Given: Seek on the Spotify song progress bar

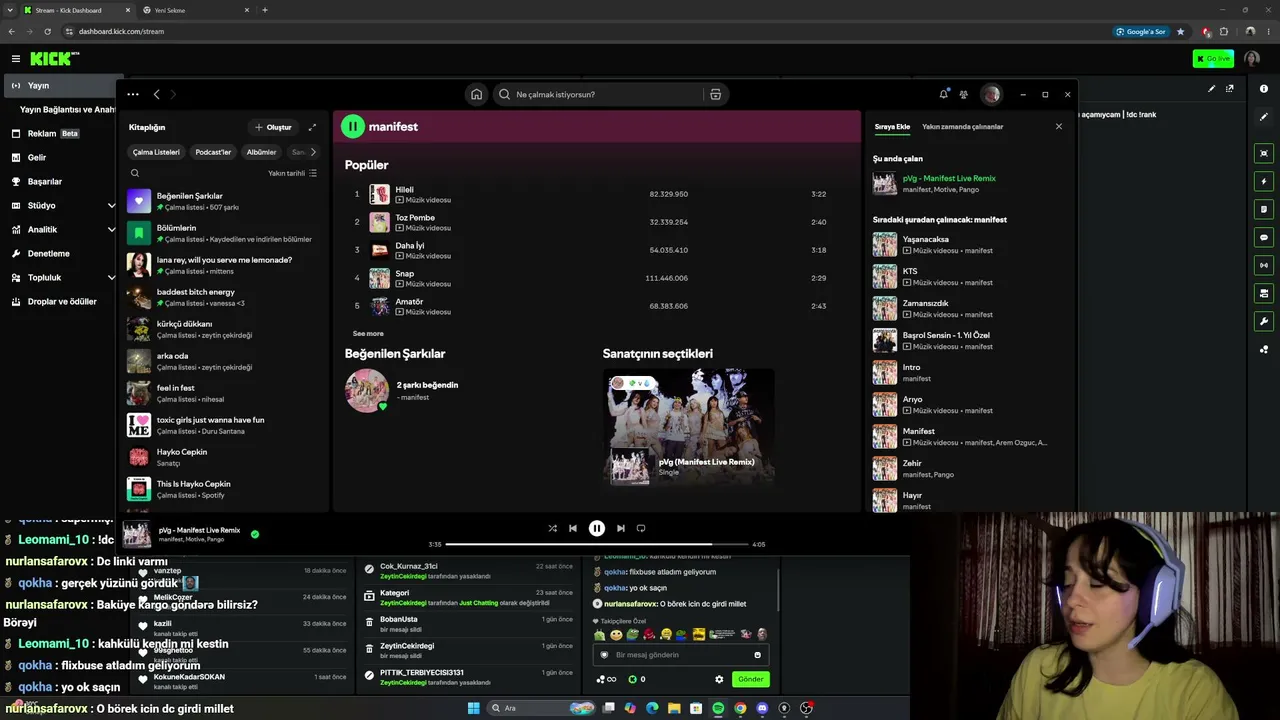Looking at the screenshot, I should [x=596, y=544].
